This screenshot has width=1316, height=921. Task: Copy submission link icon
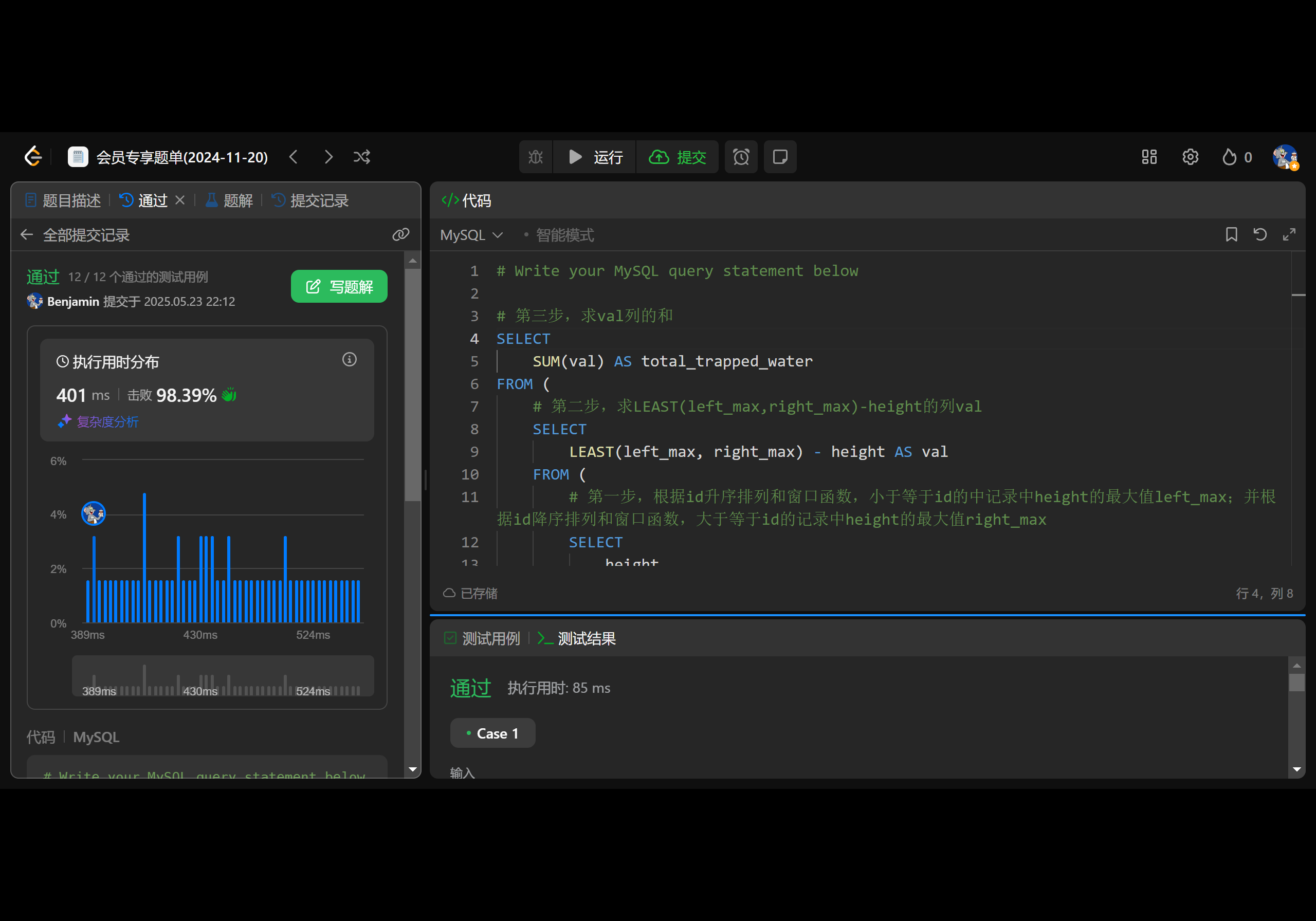tap(400, 234)
